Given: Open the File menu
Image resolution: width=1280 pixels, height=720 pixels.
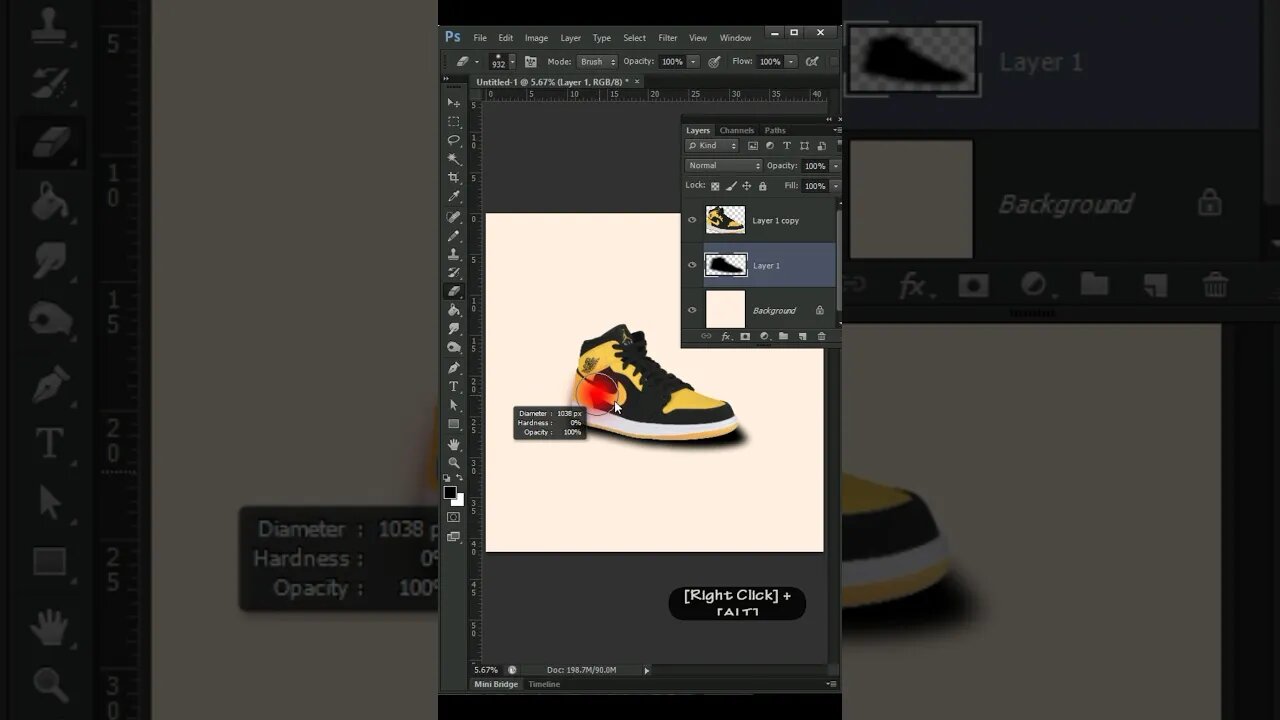Looking at the screenshot, I should (x=480, y=38).
